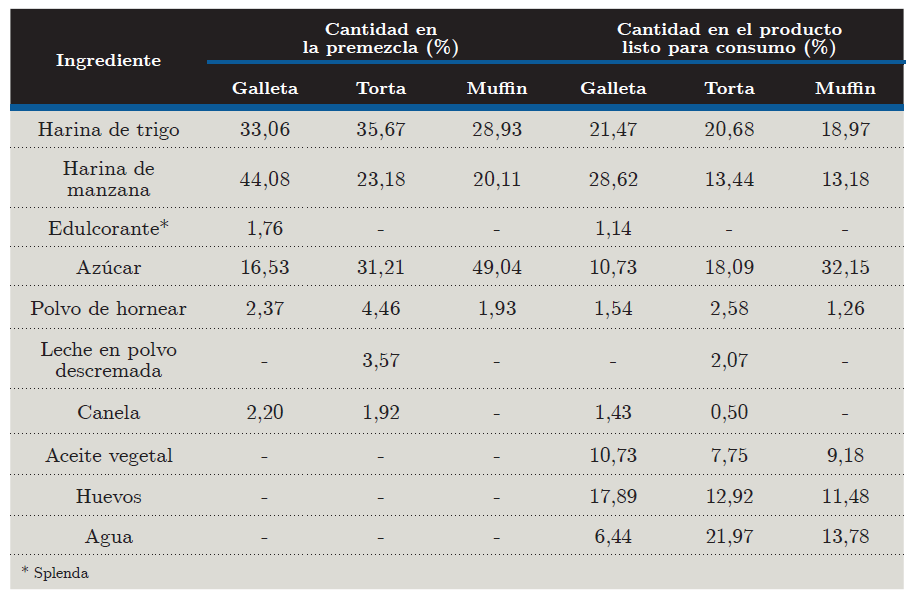The image size is (912, 597).
Task: Click the "Ingrediente" column header
Action: [108, 61]
